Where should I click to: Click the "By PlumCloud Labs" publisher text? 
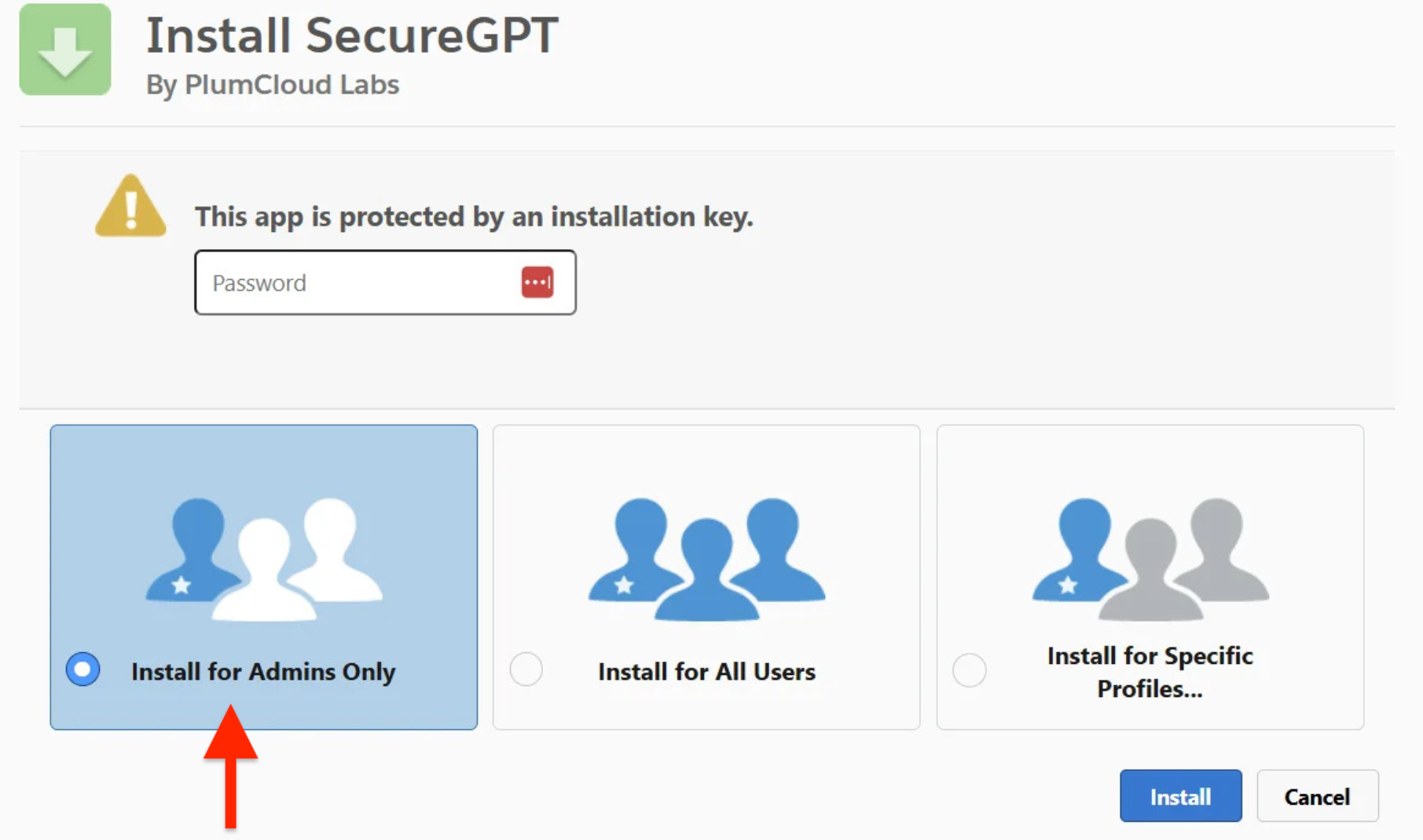(273, 85)
